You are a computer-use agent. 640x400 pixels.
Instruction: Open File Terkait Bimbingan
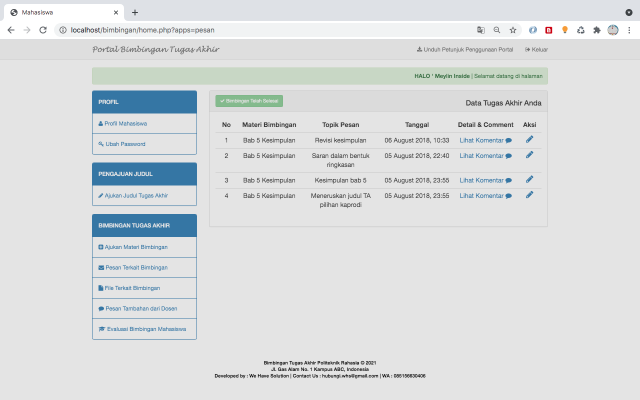130,287
